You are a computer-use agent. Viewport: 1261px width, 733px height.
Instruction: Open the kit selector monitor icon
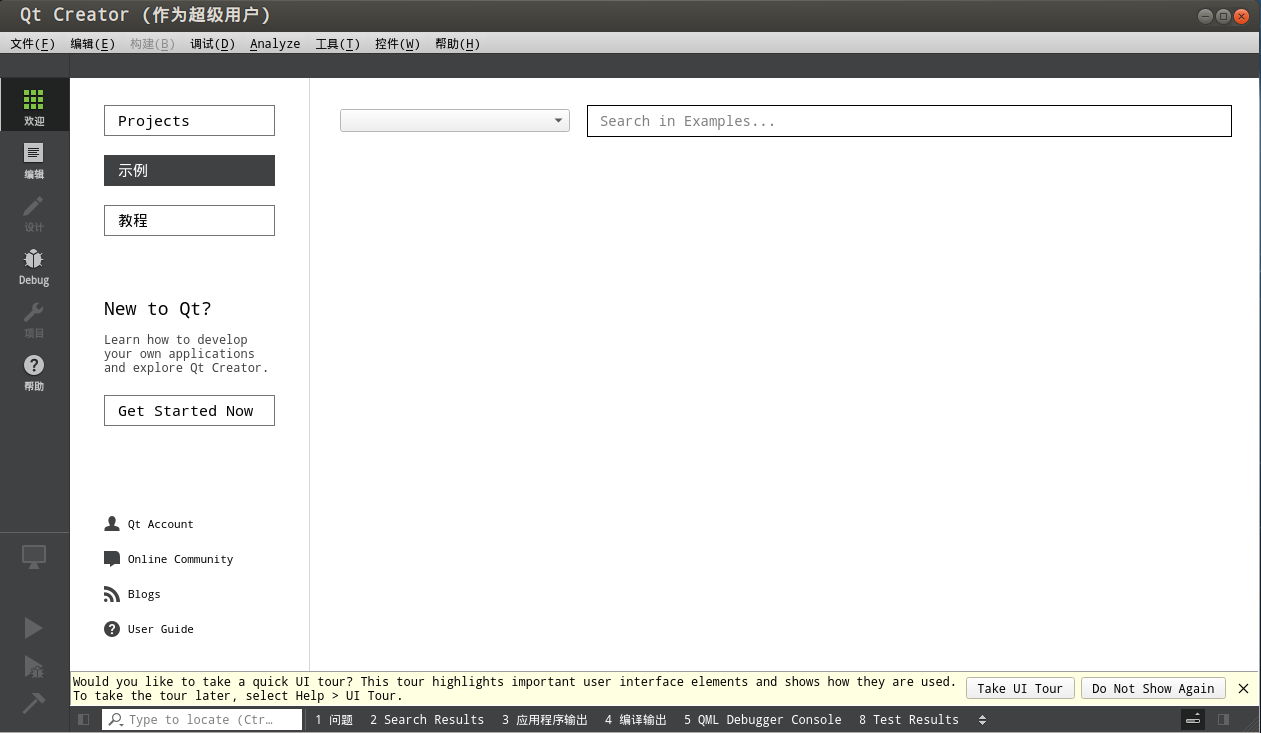[34, 557]
